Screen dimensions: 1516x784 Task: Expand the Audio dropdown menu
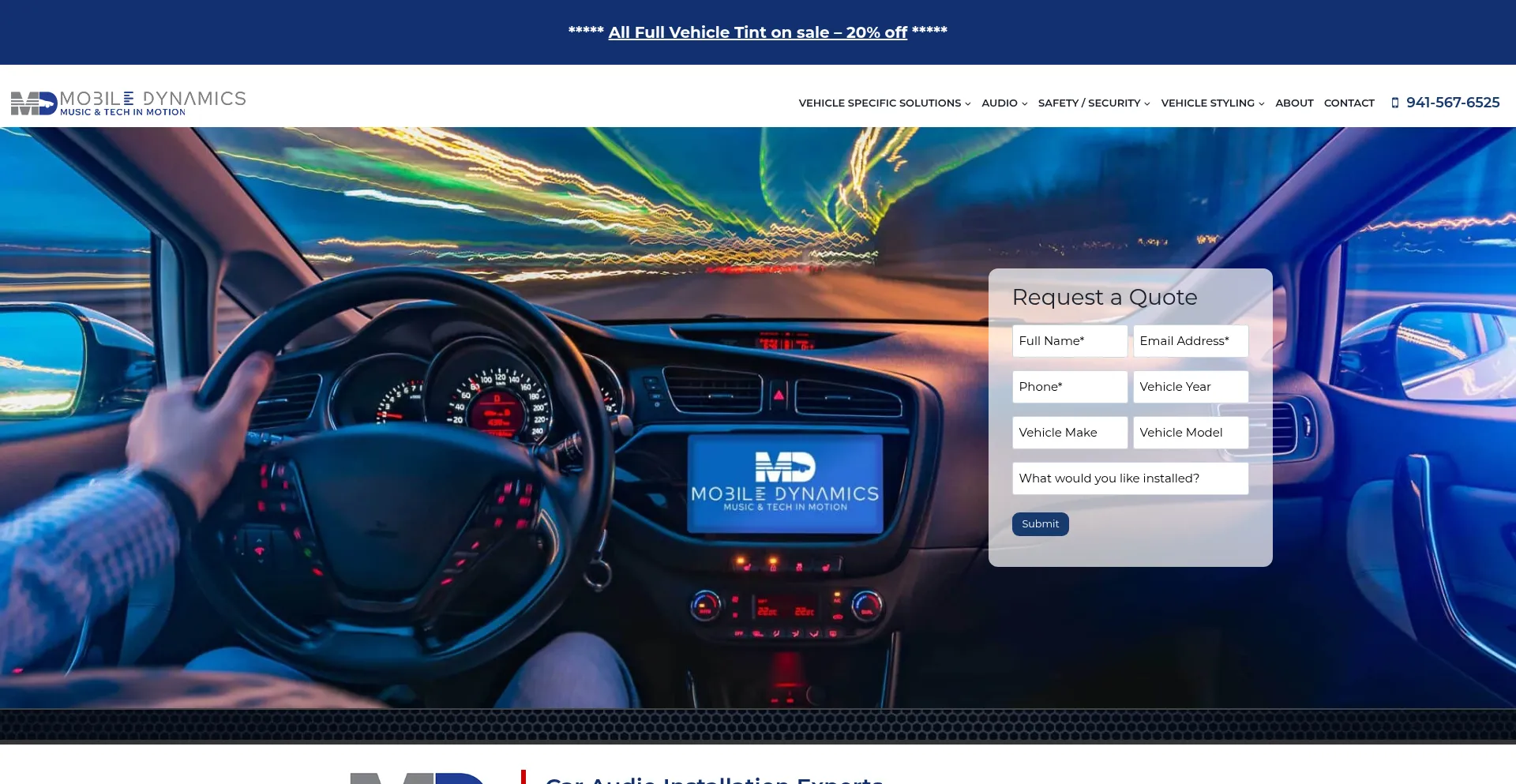coord(1004,103)
